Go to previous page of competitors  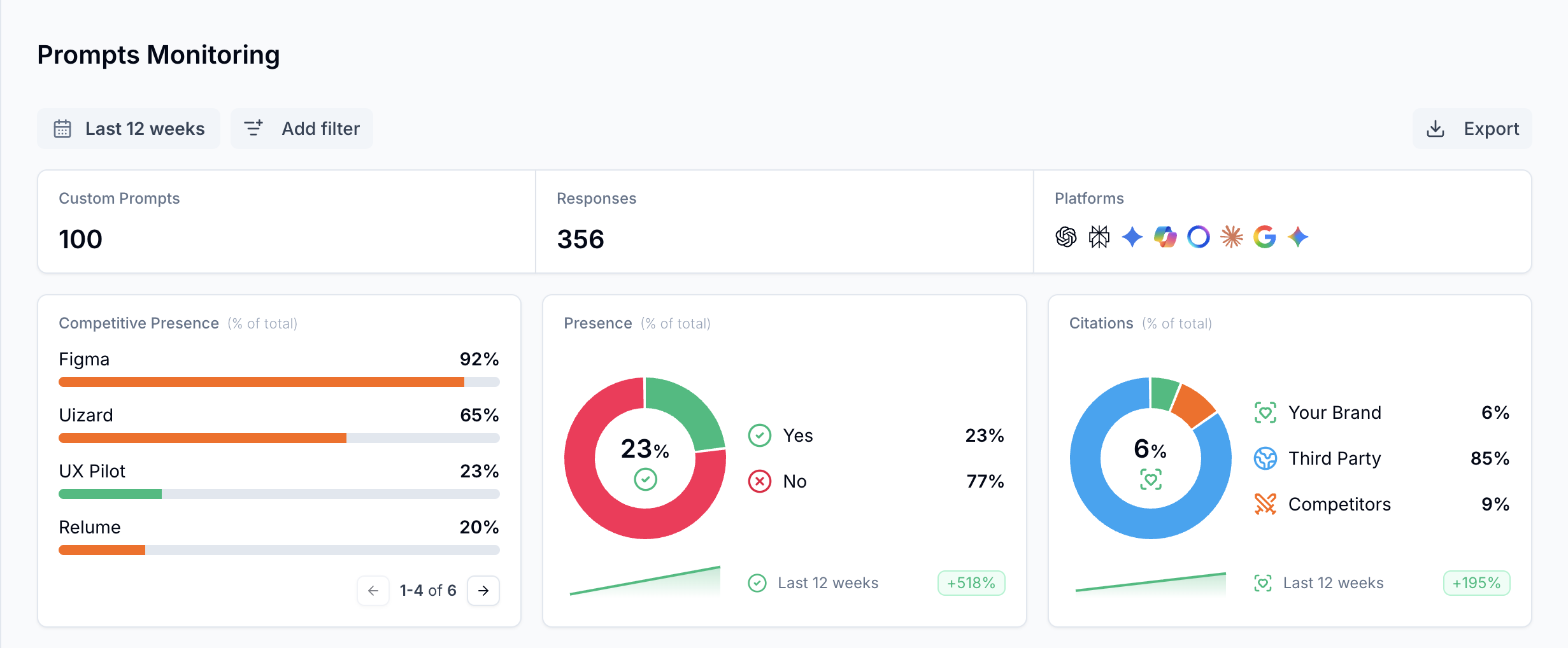pos(373,591)
